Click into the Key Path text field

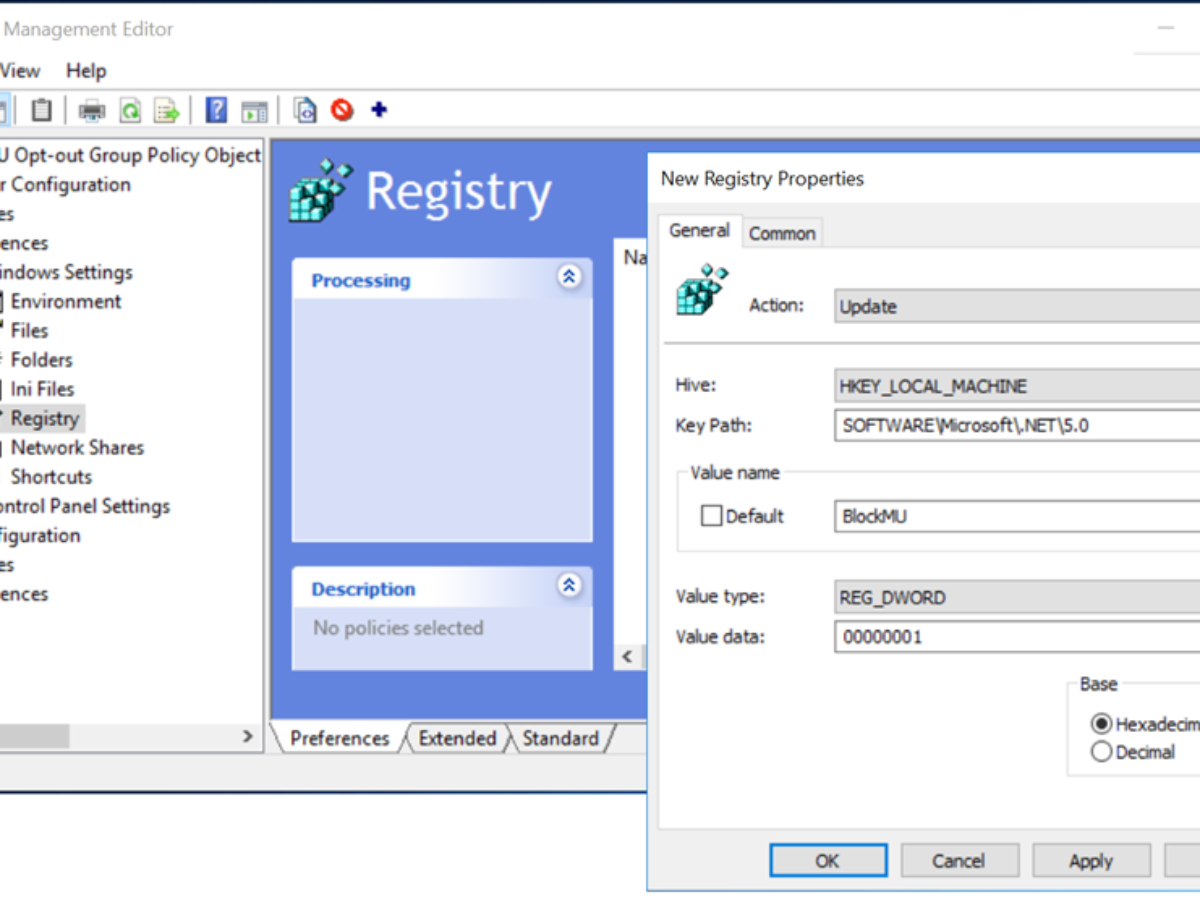1016,425
